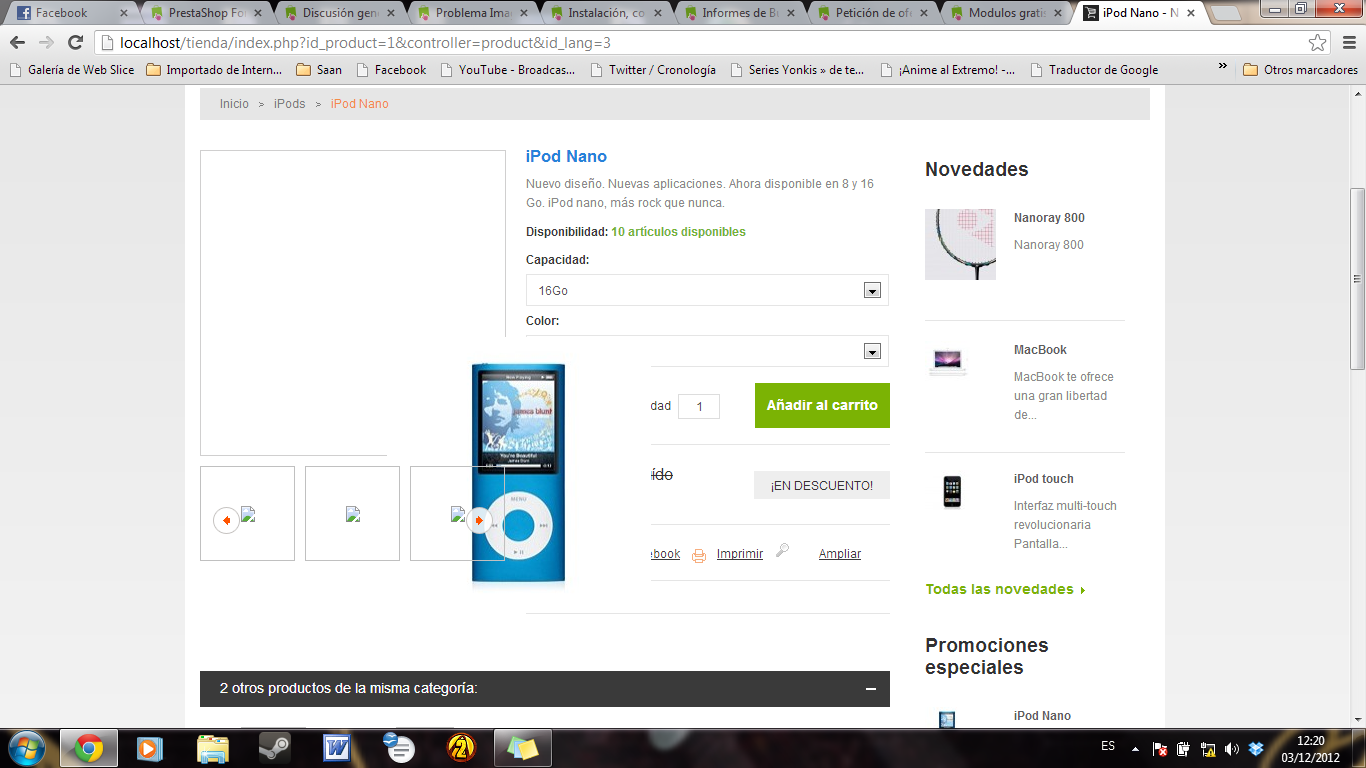Screen dimensions: 1366x768
Task: Click the iPod touch thumbnail image
Action: tap(952, 492)
